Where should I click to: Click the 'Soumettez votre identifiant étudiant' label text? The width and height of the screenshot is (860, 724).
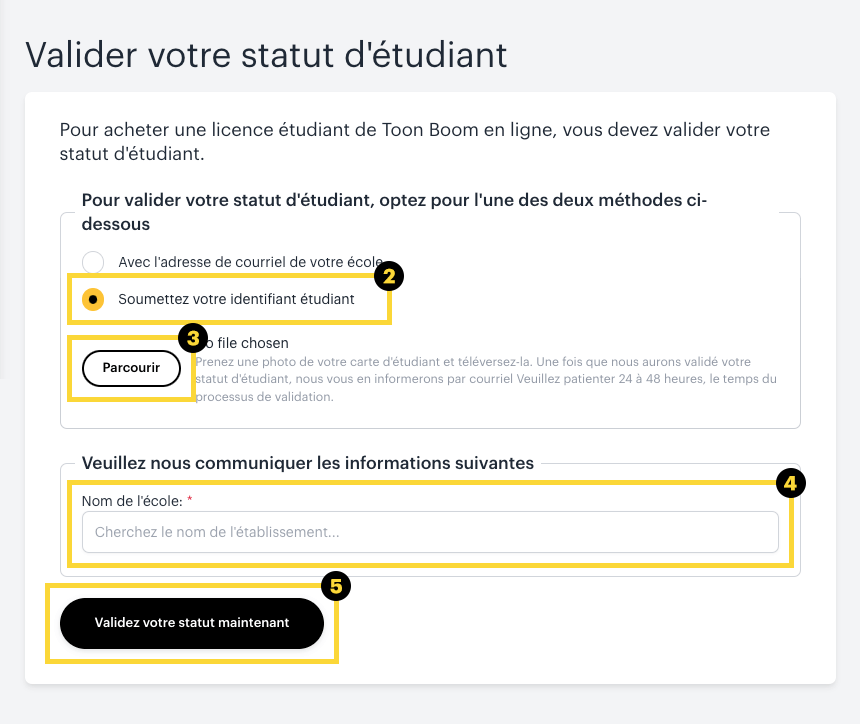click(x=236, y=298)
